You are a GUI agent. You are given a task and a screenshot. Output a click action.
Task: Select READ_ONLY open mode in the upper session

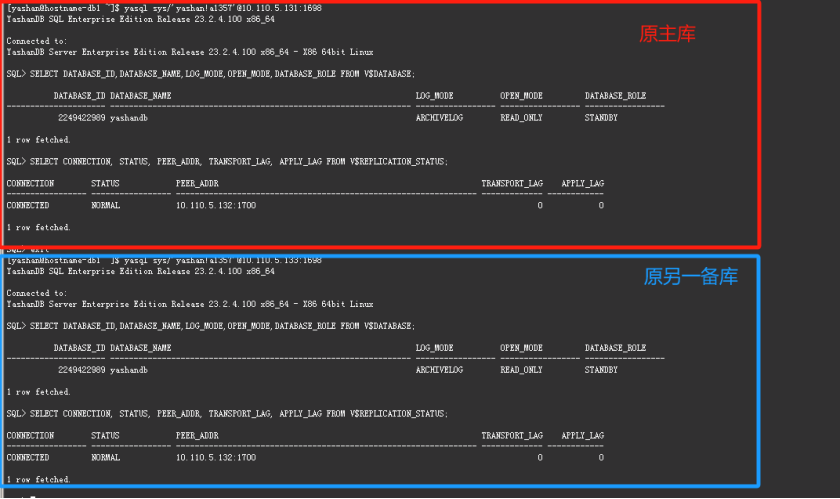[x=521, y=118]
